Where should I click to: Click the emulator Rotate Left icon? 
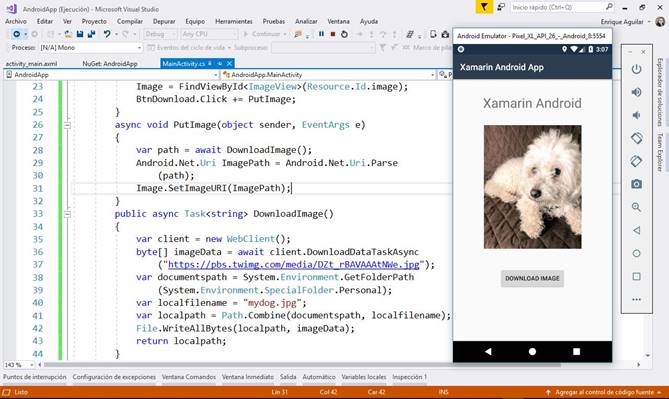point(636,138)
